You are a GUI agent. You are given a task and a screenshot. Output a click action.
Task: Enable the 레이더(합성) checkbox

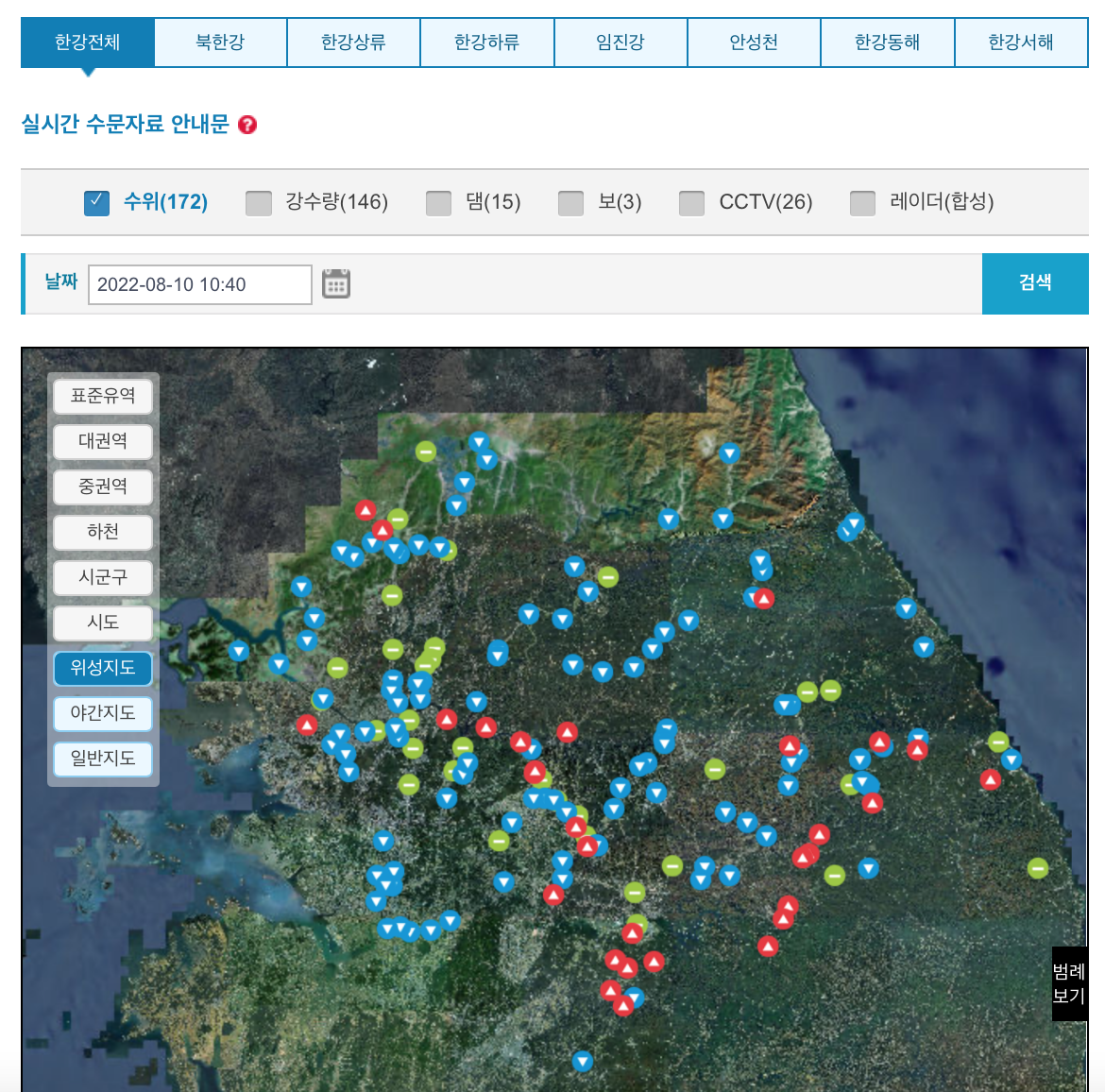[x=862, y=203]
